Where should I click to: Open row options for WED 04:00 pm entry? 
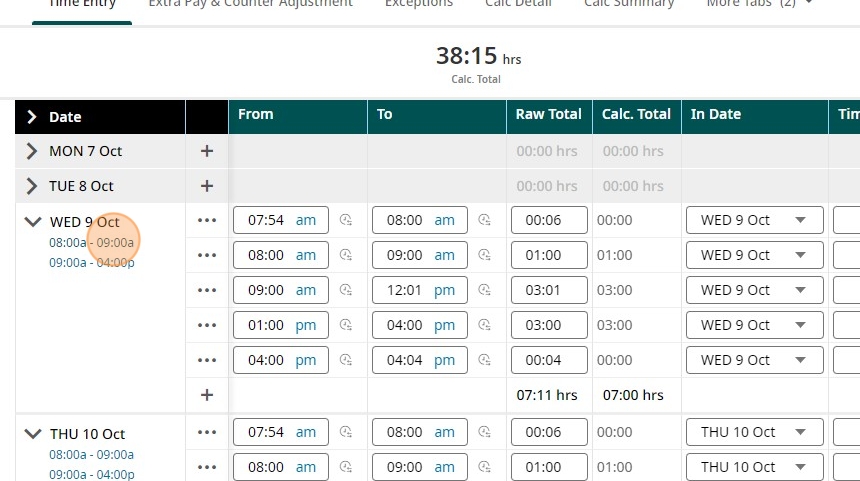[x=207, y=360]
